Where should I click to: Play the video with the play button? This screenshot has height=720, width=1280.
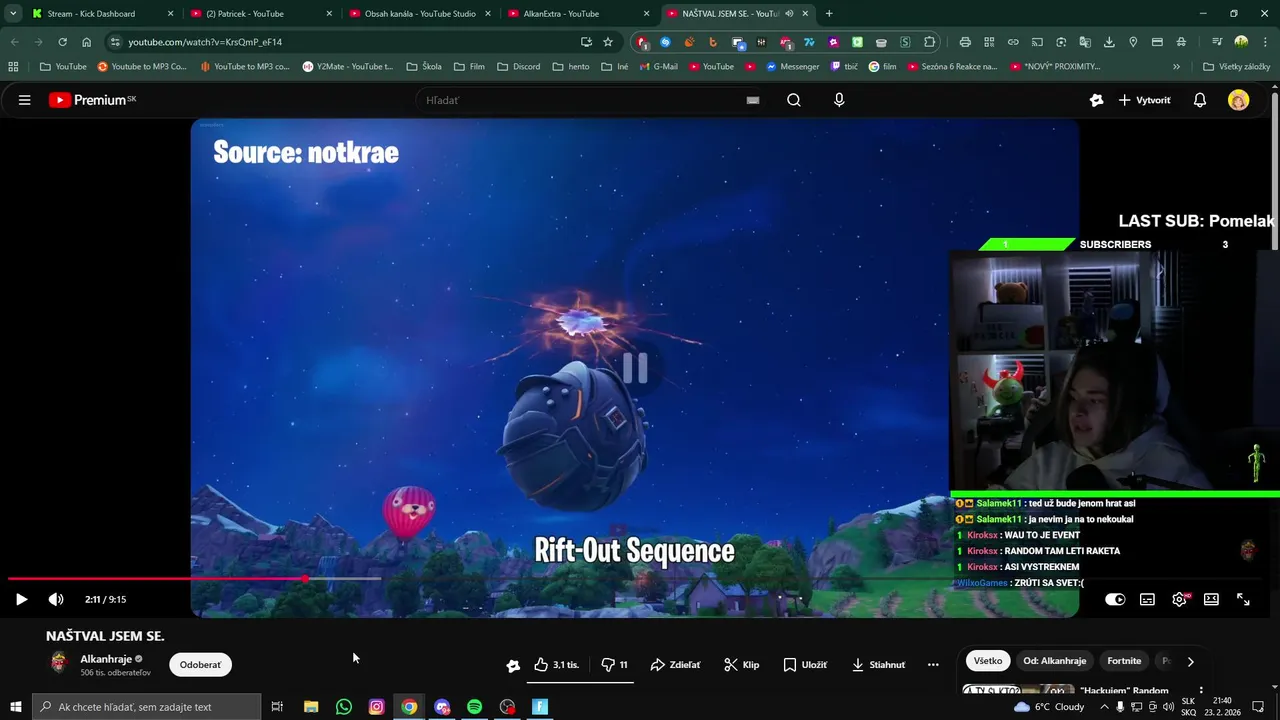21,599
